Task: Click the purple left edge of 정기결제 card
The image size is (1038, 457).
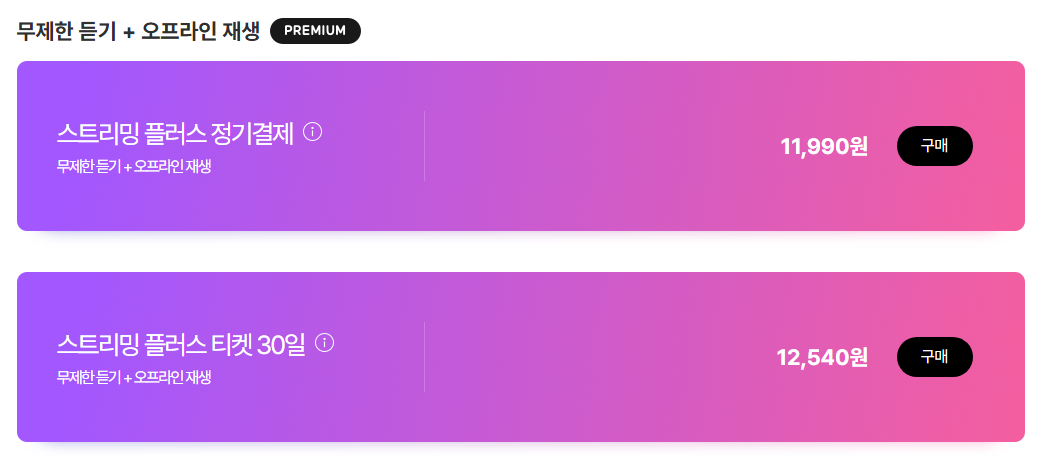Action: pos(28,146)
